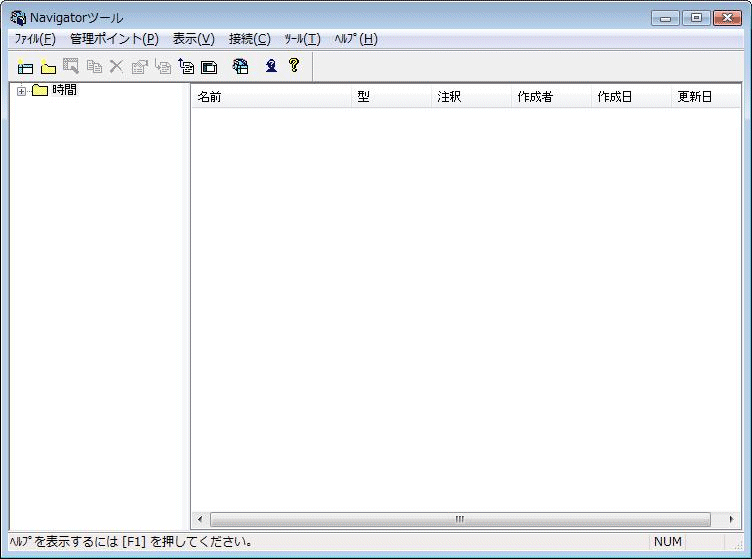Click the Navigator cube toolbar icon
752x559 pixels.
[240, 66]
